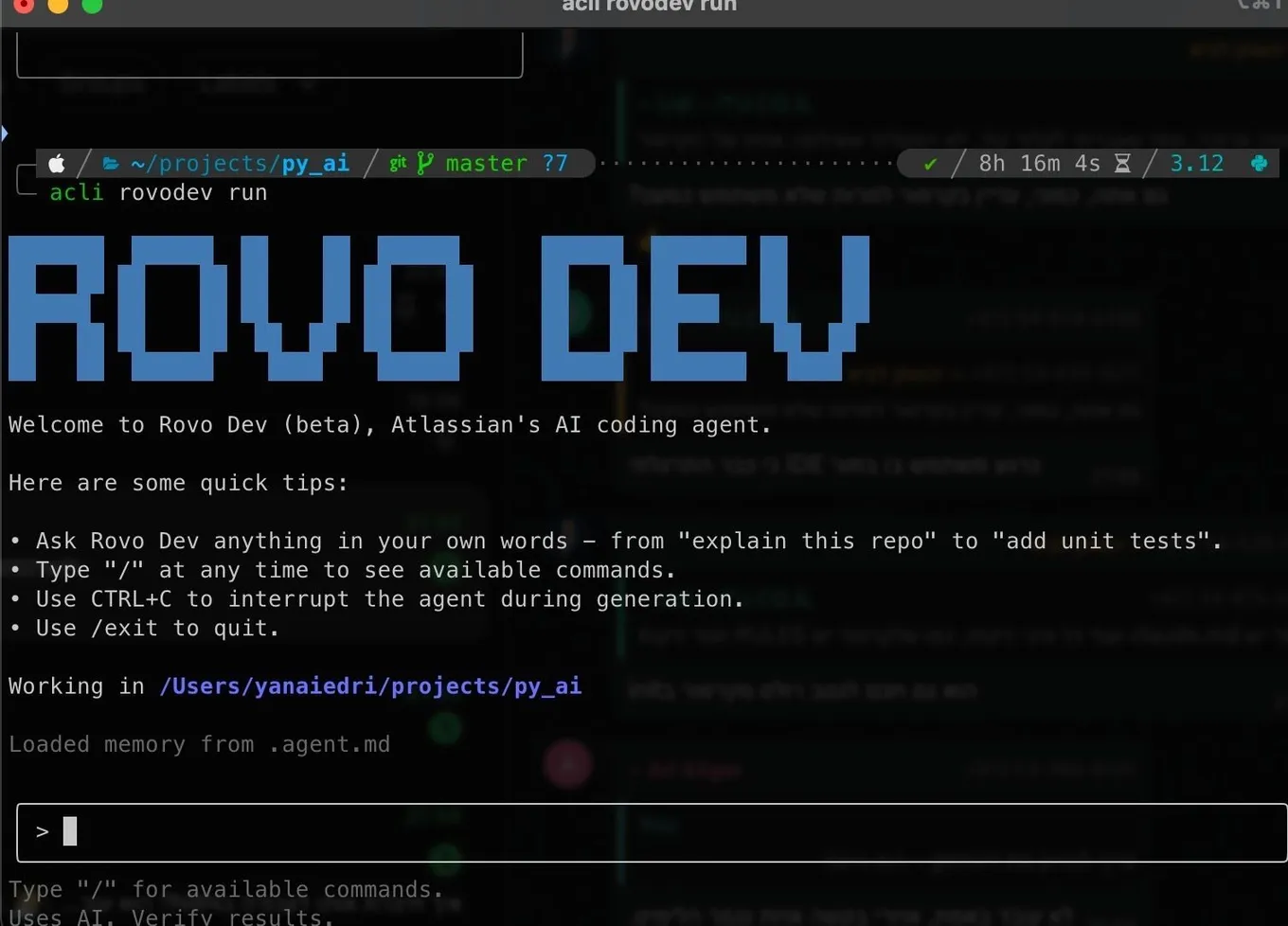Click the Apple logo in the shell prompt

57,164
